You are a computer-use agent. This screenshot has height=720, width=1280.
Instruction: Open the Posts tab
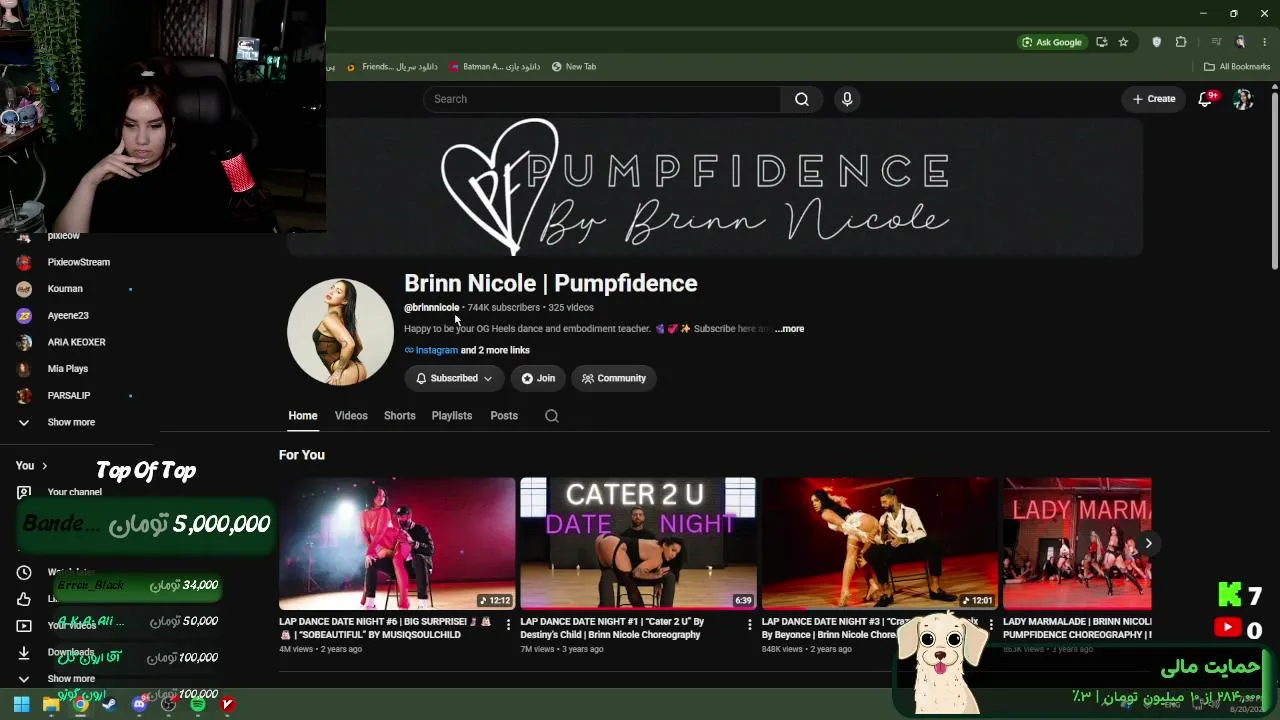[504, 416]
